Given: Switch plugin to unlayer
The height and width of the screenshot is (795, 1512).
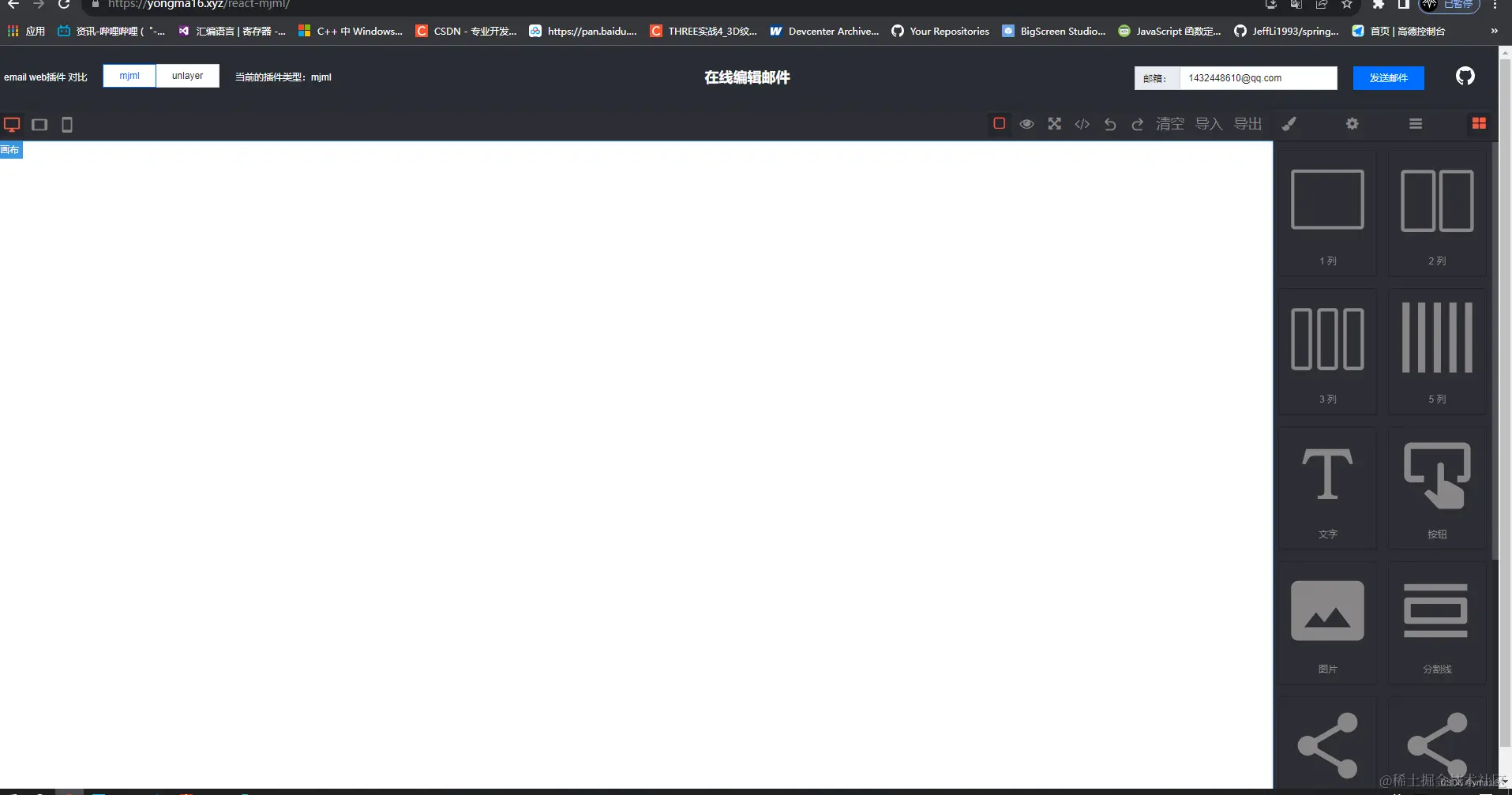Looking at the screenshot, I should pos(187,76).
